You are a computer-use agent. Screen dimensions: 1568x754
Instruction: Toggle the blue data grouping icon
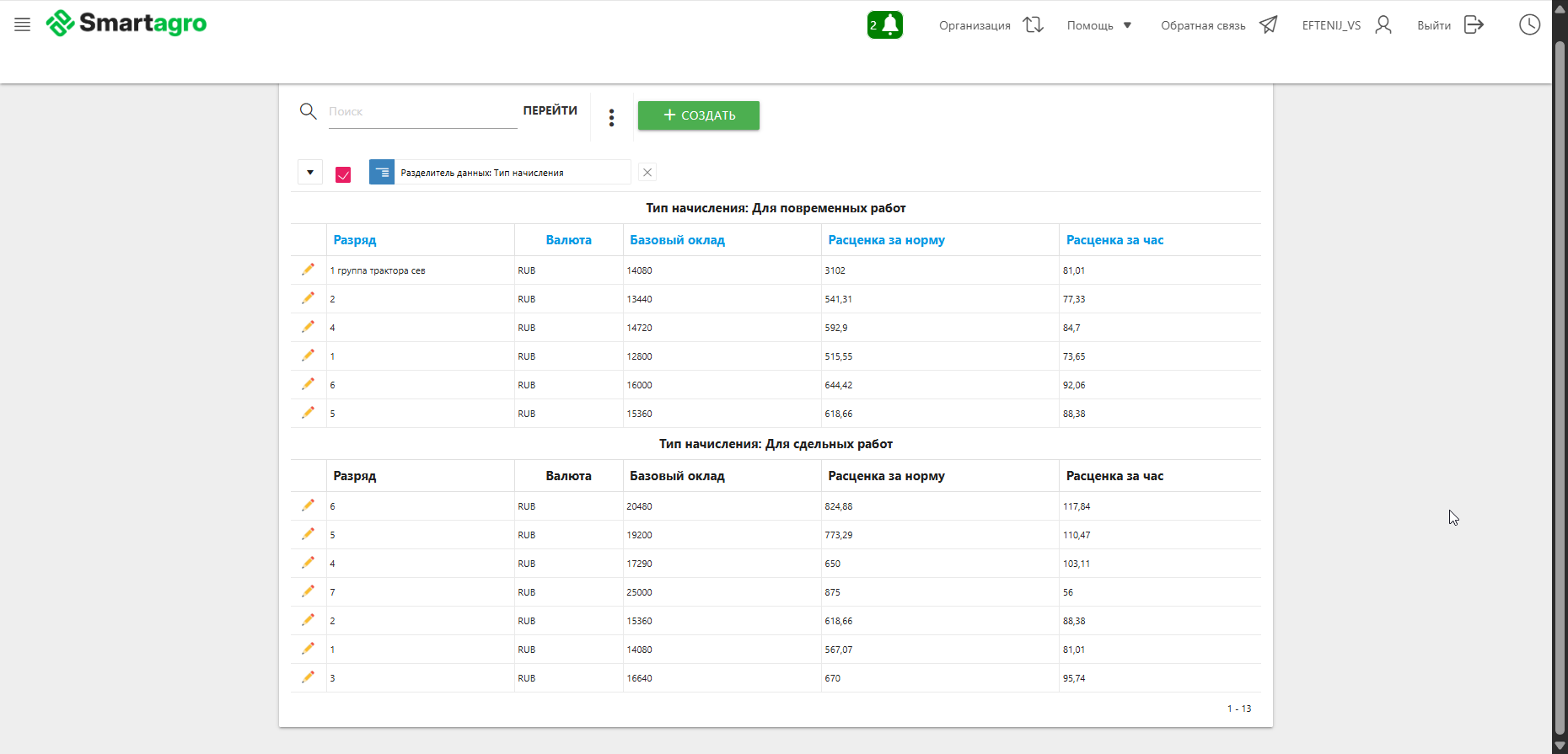coord(382,173)
